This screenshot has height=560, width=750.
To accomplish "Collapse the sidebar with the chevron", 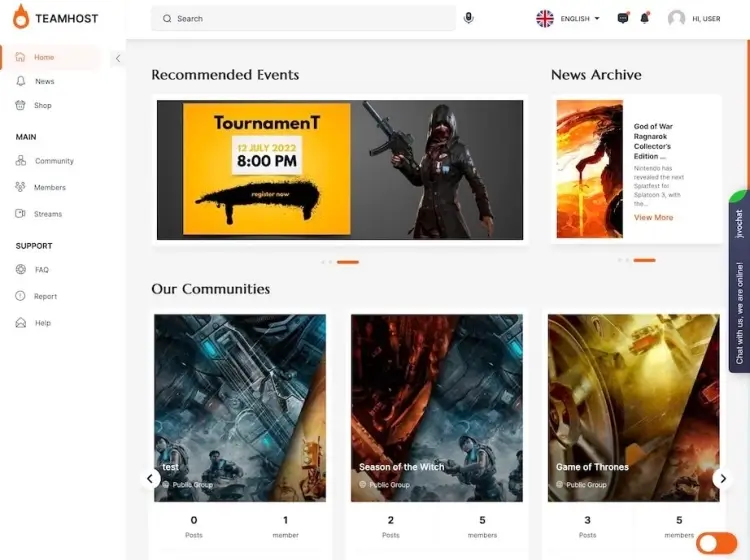I will [118, 58].
